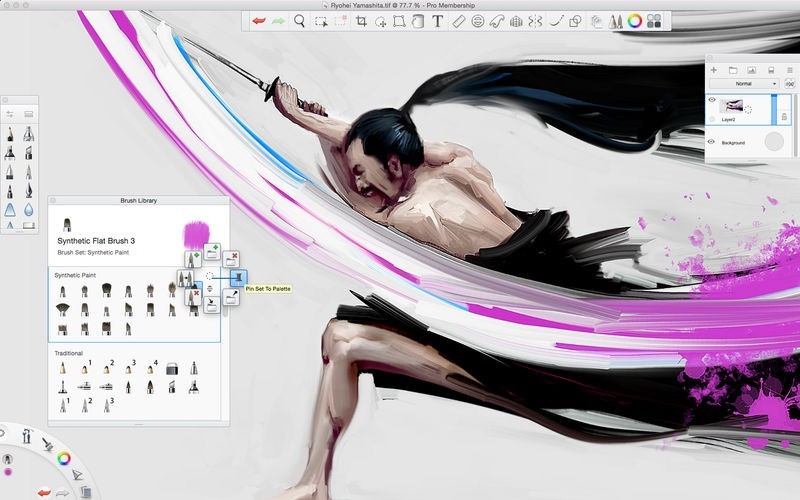This screenshot has height=500, width=800.
Task: Open the Color Wheel in top toolbar
Action: pos(634,20)
